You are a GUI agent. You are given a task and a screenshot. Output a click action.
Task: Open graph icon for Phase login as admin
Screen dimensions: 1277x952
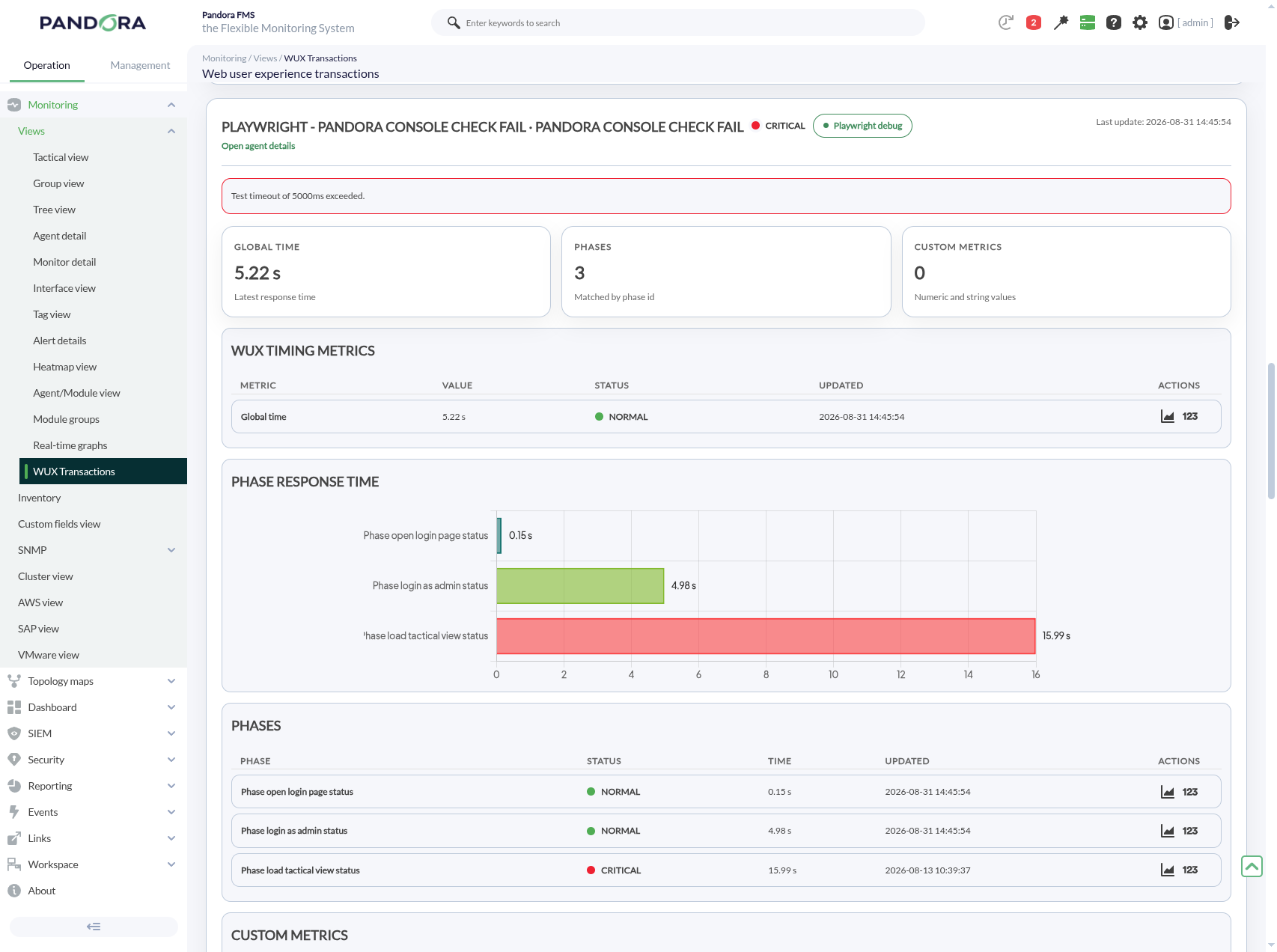(x=1168, y=831)
